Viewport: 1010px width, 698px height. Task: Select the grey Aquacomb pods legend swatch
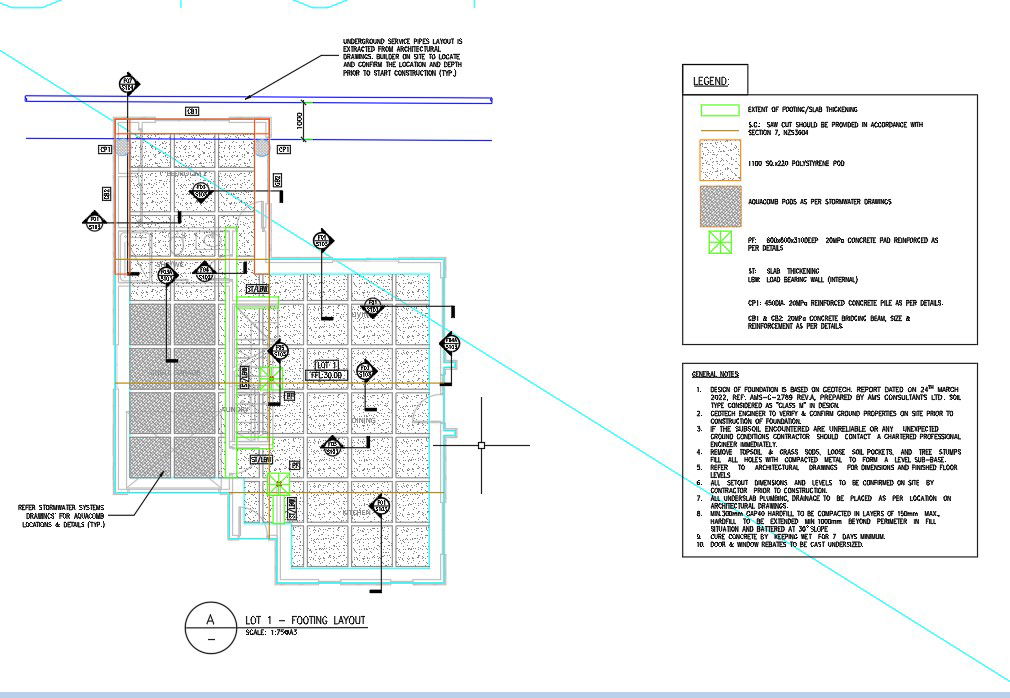click(x=720, y=203)
